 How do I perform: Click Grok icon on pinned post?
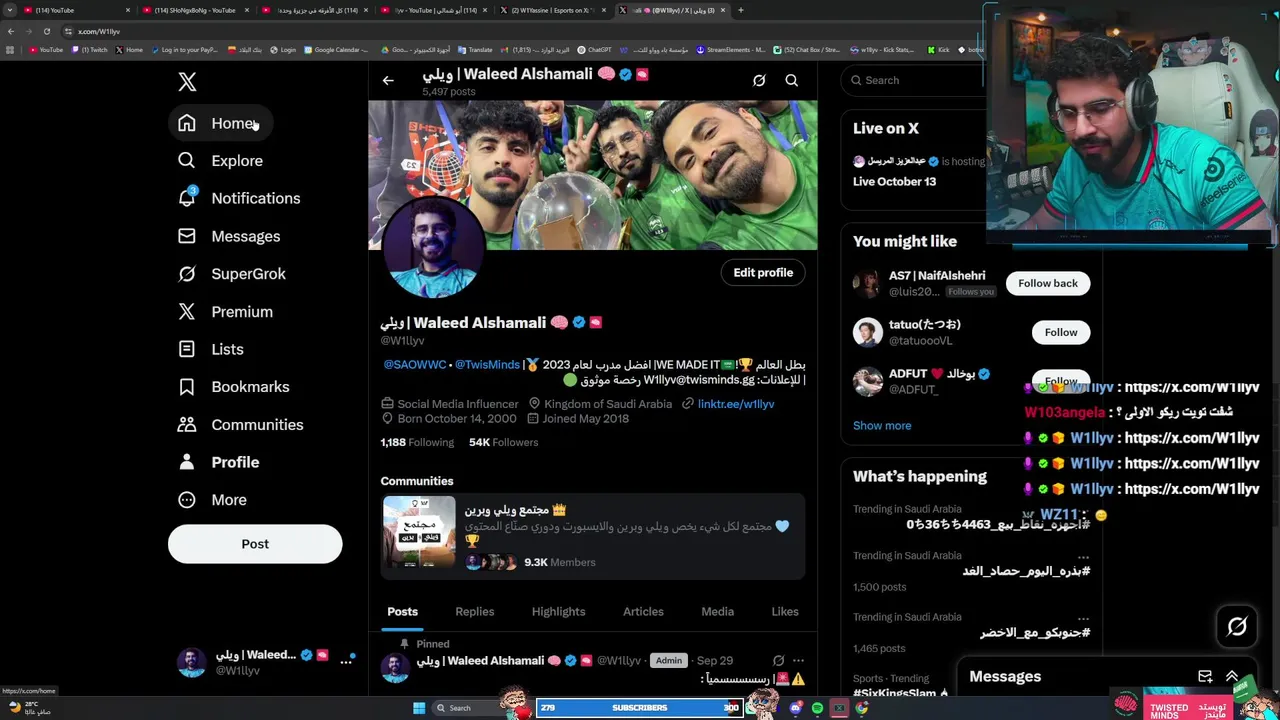(778, 661)
